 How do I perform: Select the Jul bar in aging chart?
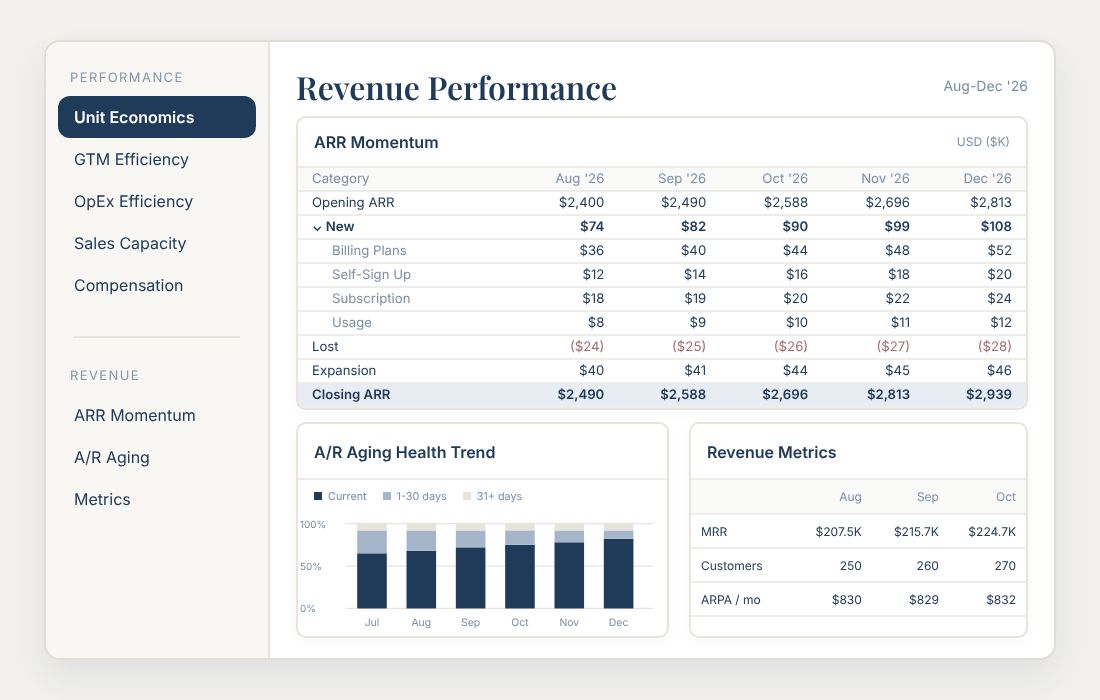pyautogui.click(x=372, y=566)
